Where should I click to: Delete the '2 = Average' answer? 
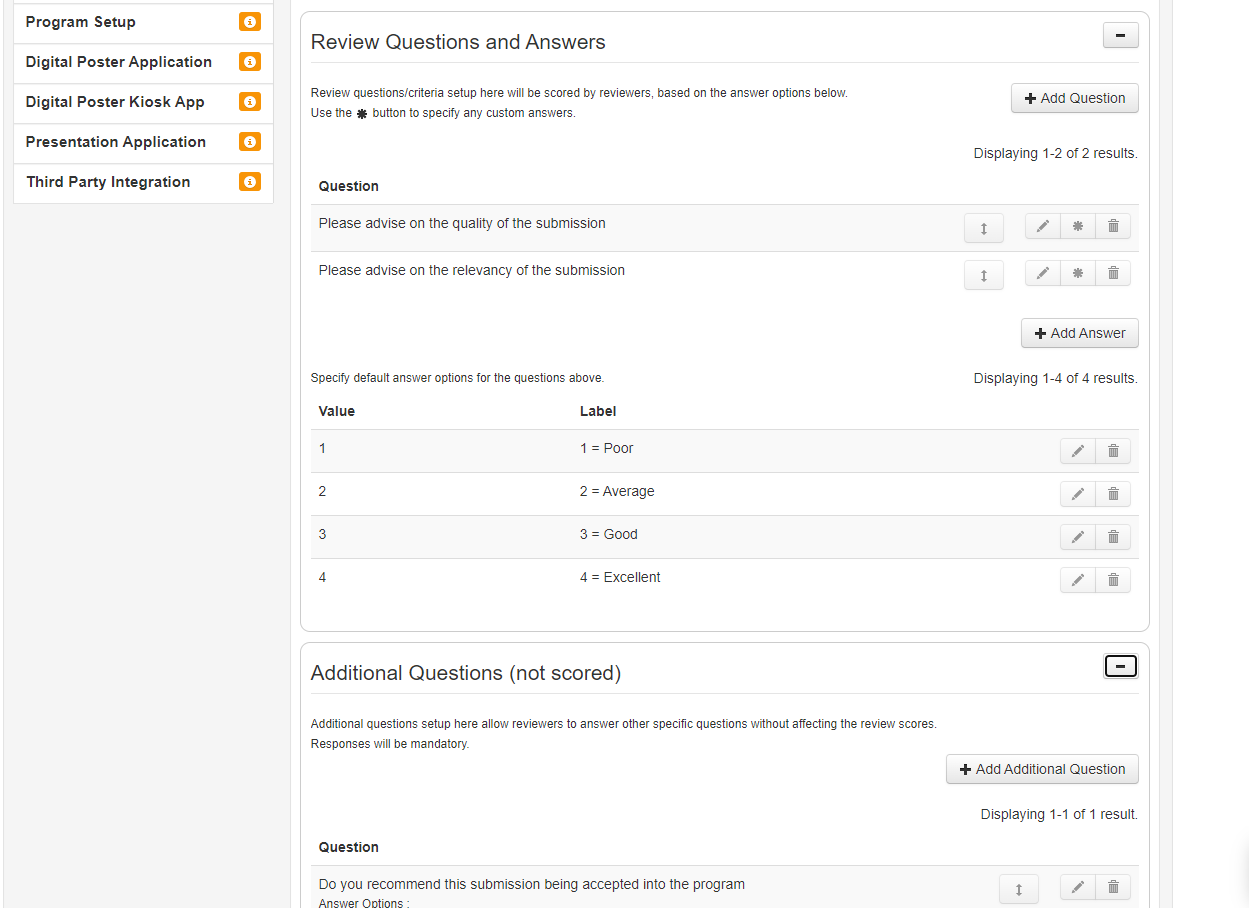point(1113,494)
